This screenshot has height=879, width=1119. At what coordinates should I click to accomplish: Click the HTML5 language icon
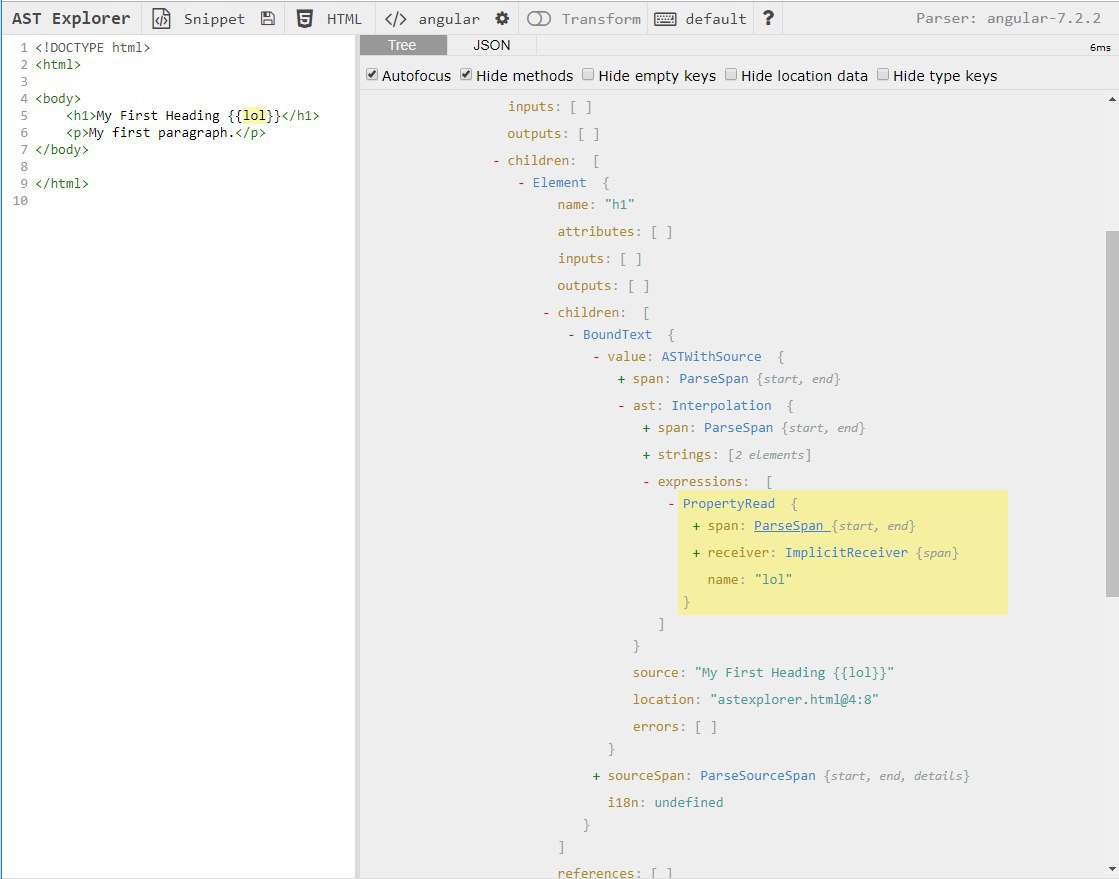(x=305, y=19)
